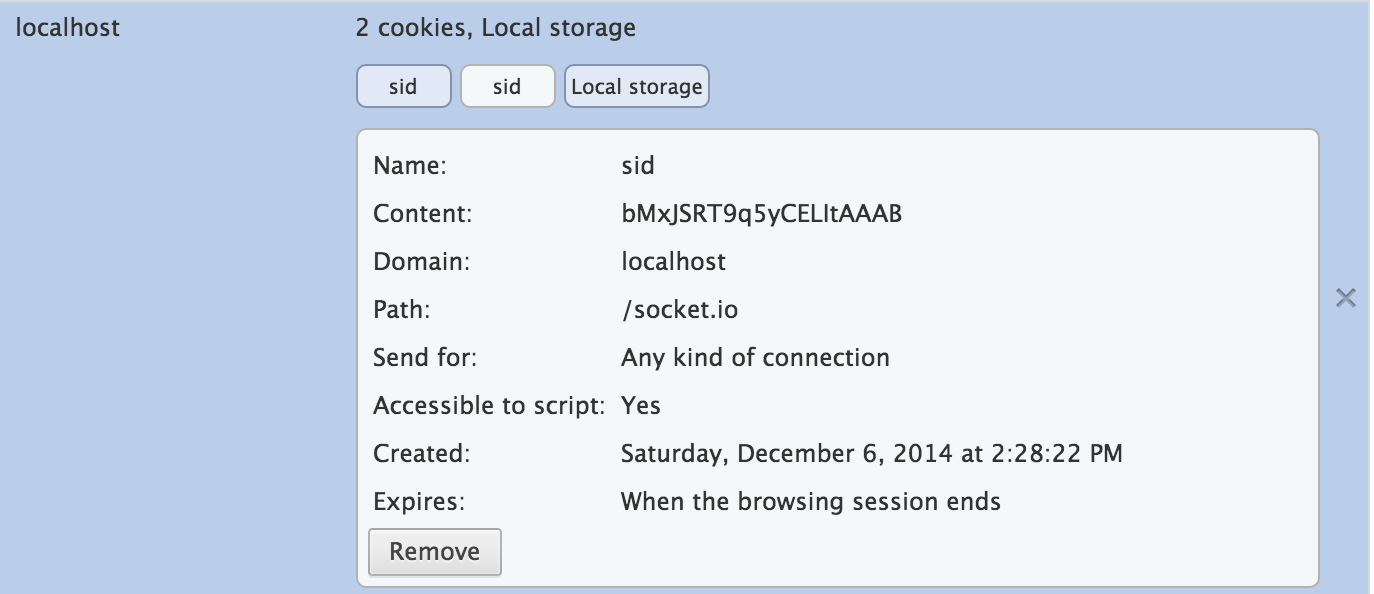The height and width of the screenshot is (594, 1374).
Task: Click the Accessible to script 'Yes' value
Action: [x=640, y=405]
